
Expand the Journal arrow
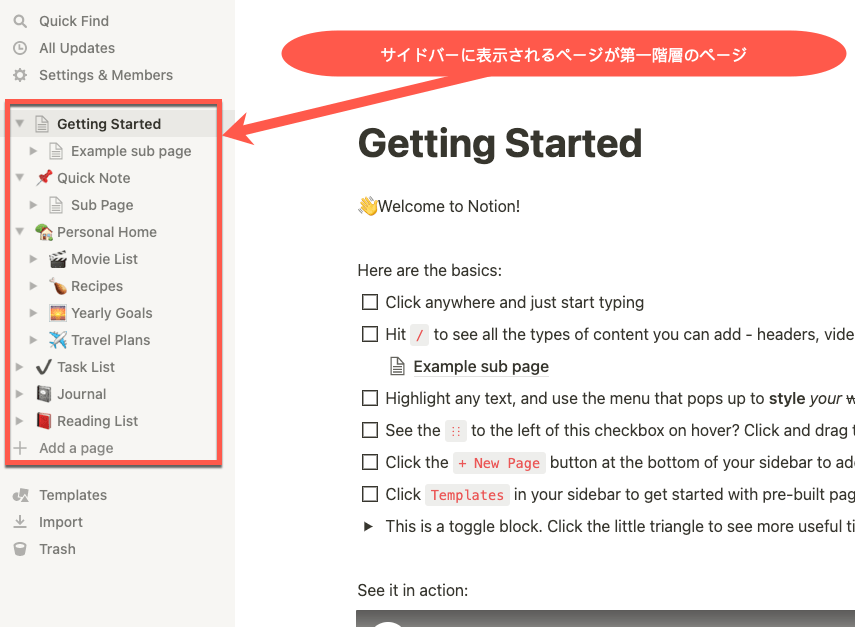pos(20,394)
